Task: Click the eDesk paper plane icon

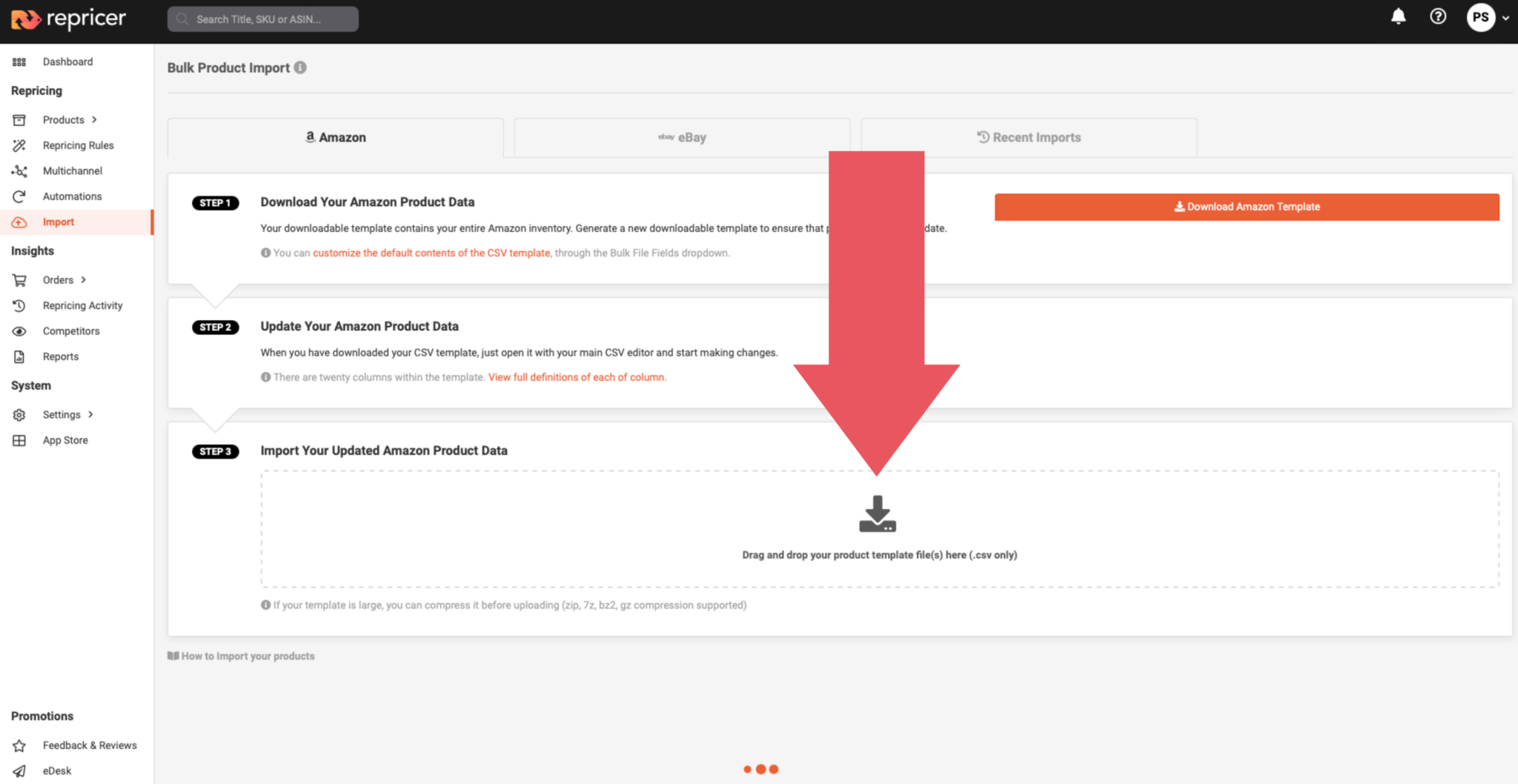Action: click(19, 771)
